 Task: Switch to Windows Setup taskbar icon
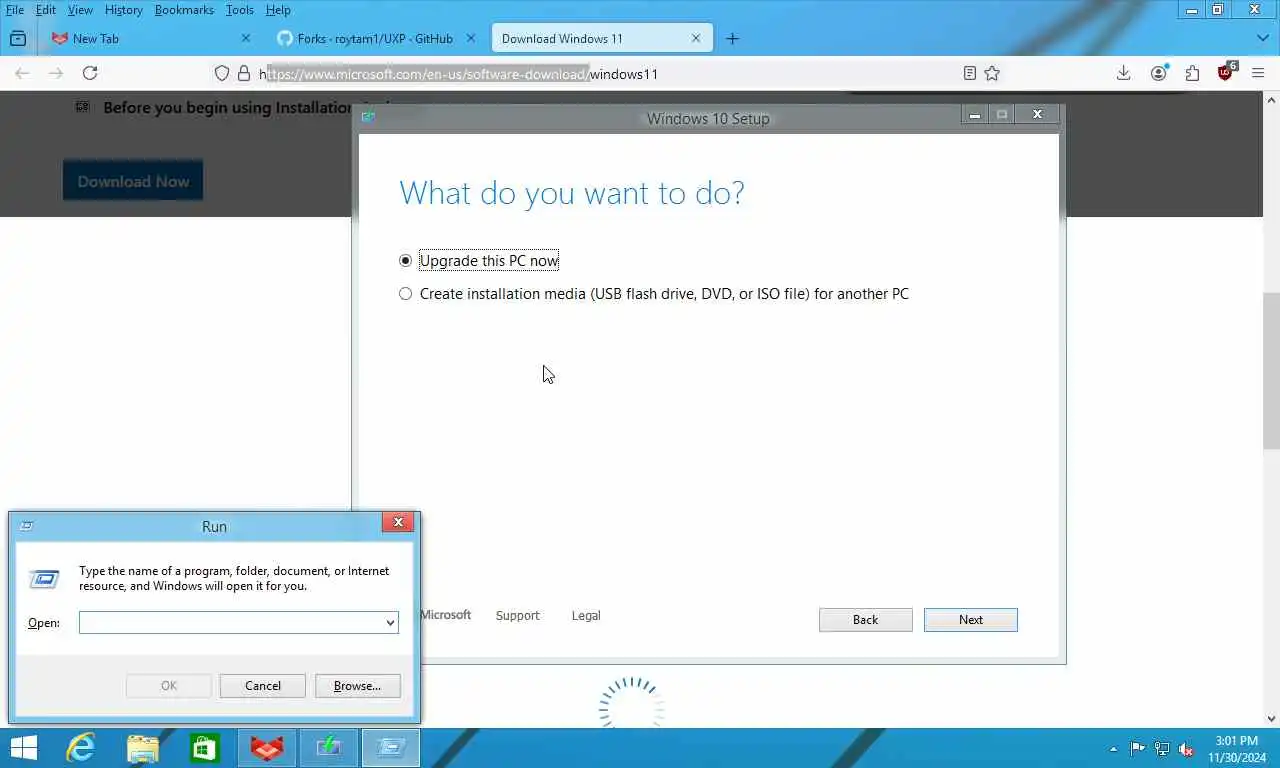pos(328,748)
